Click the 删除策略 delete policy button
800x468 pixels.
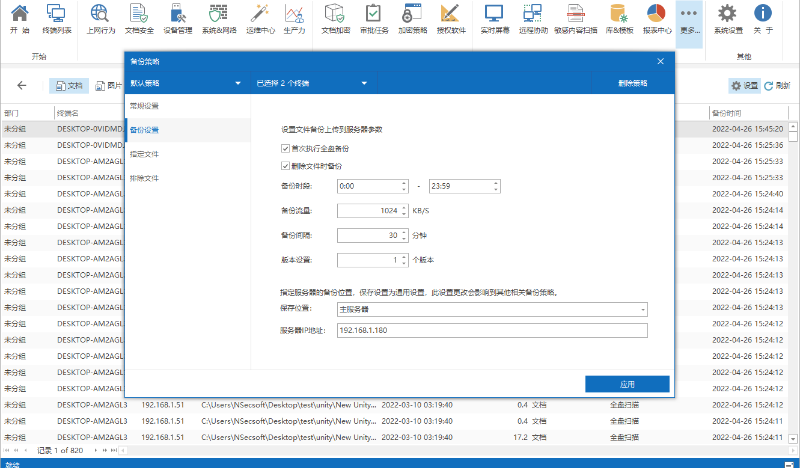point(632,83)
